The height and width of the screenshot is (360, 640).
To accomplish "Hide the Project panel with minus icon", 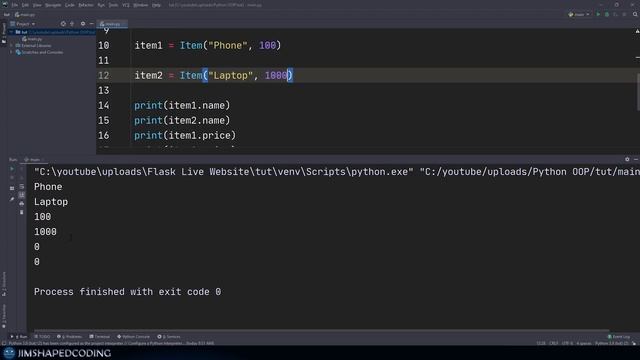I will click(x=91, y=24).
